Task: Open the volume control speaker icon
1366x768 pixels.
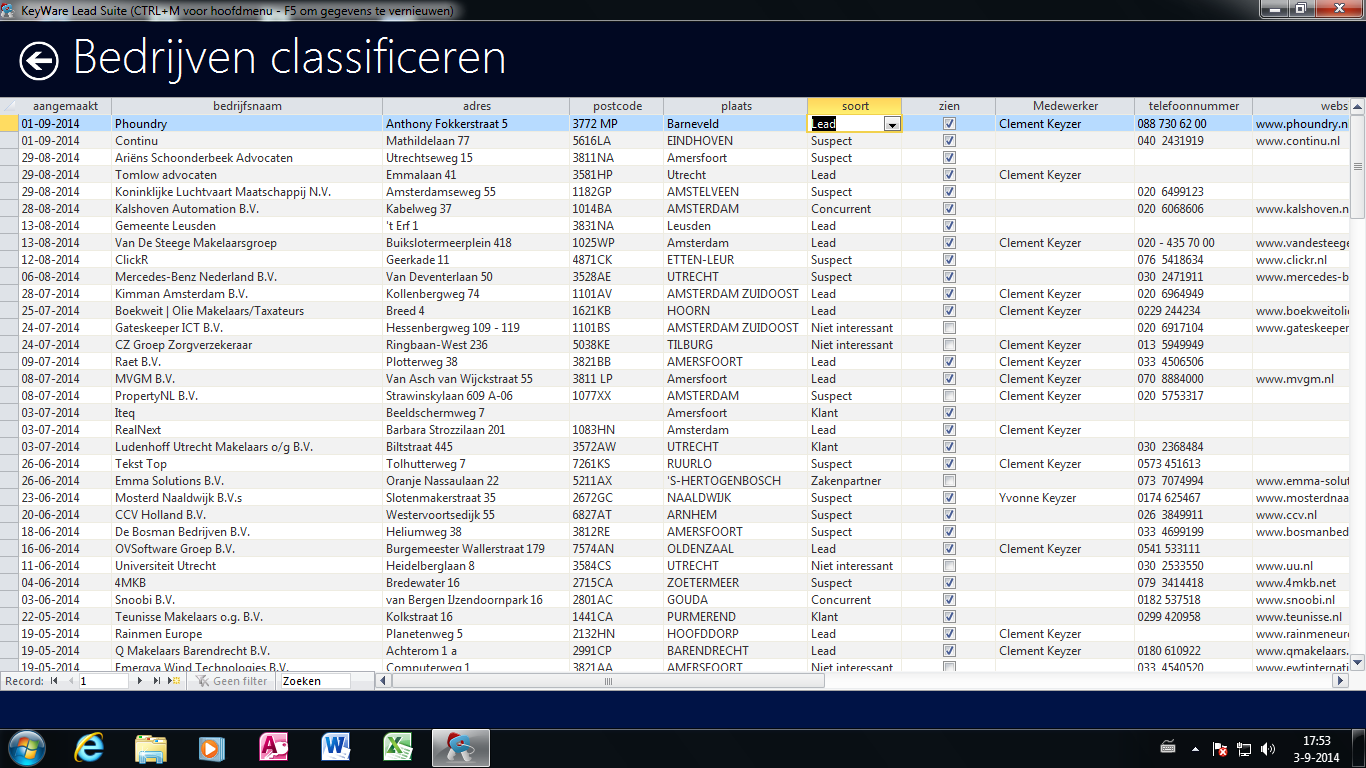Action: pyautogui.click(x=1268, y=748)
